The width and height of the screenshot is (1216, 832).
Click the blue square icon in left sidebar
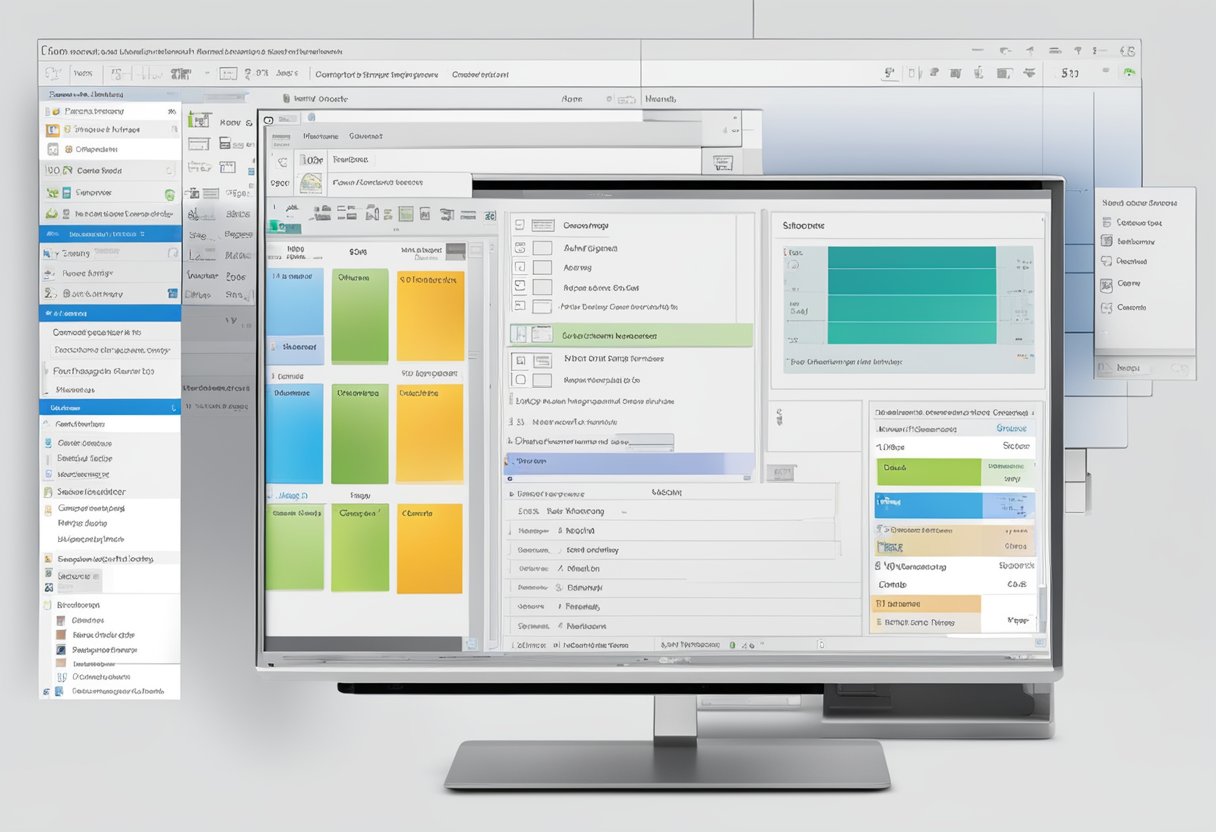(x=173, y=294)
